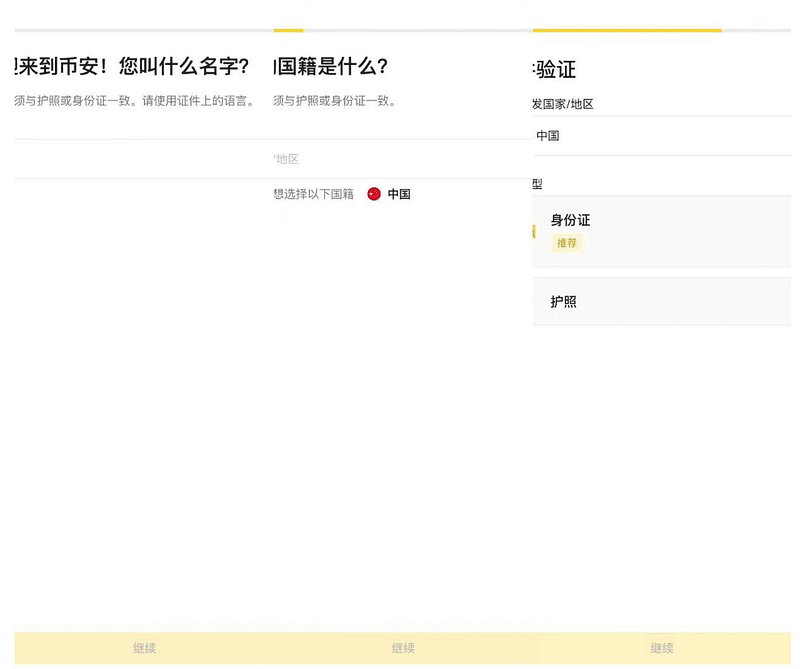Screen dimensions: 800x669
Task: Click the hint 请使用证件上的语言
Action: (x=198, y=101)
